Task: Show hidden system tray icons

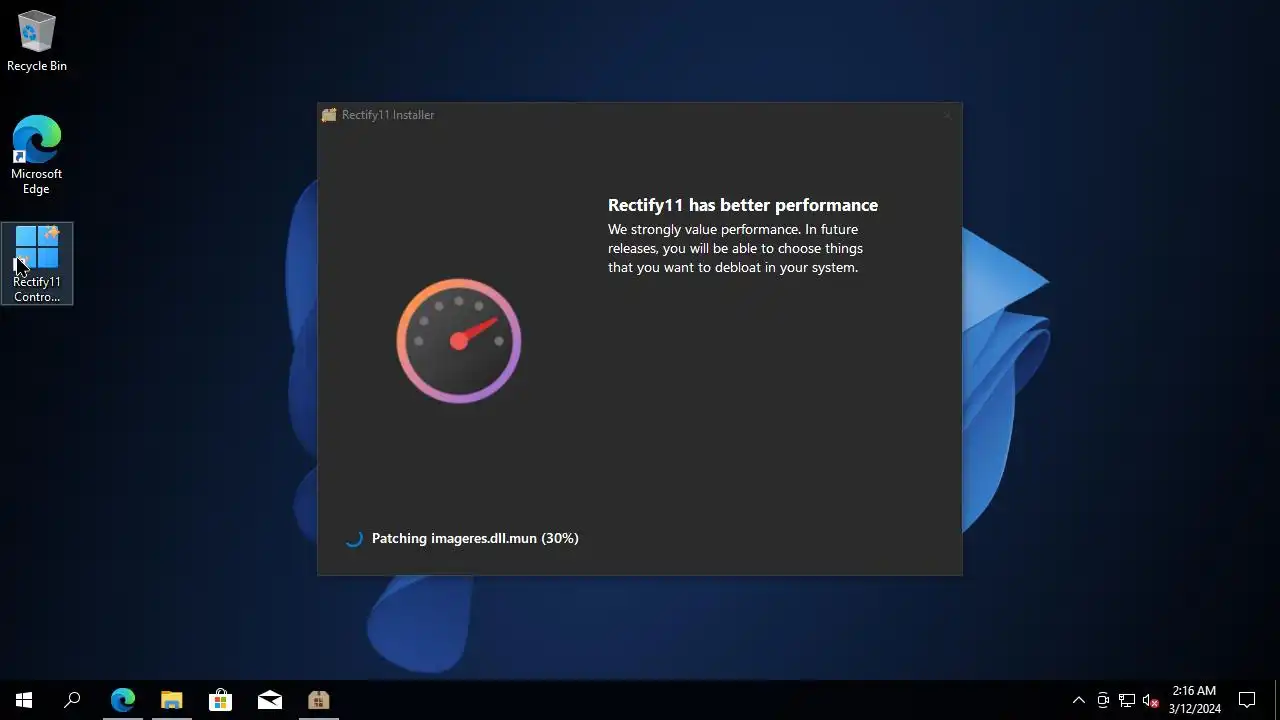Action: click(x=1078, y=700)
